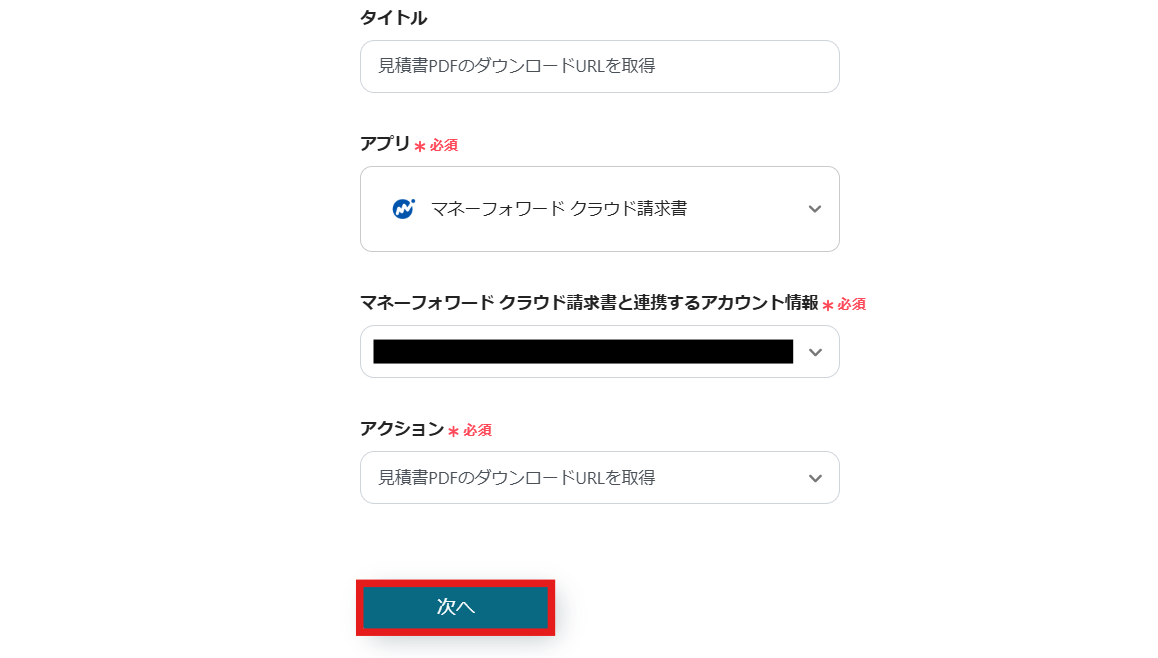Click the 見積書PDFのダウンロードURLを取得 text in the title field
Viewport: 1158px width, 658px height.
tap(516, 66)
